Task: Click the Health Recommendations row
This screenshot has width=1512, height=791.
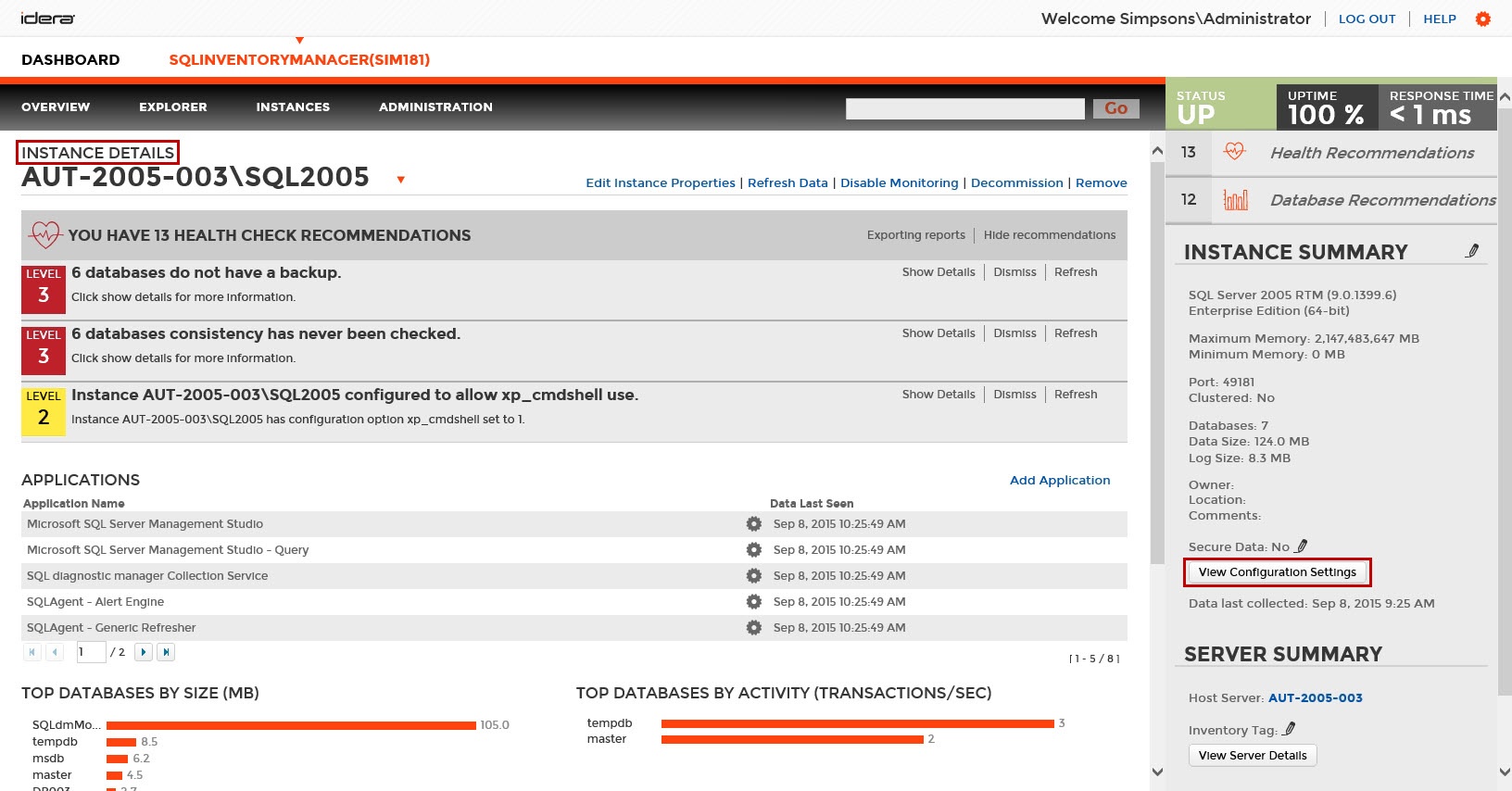Action: point(1331,152)
